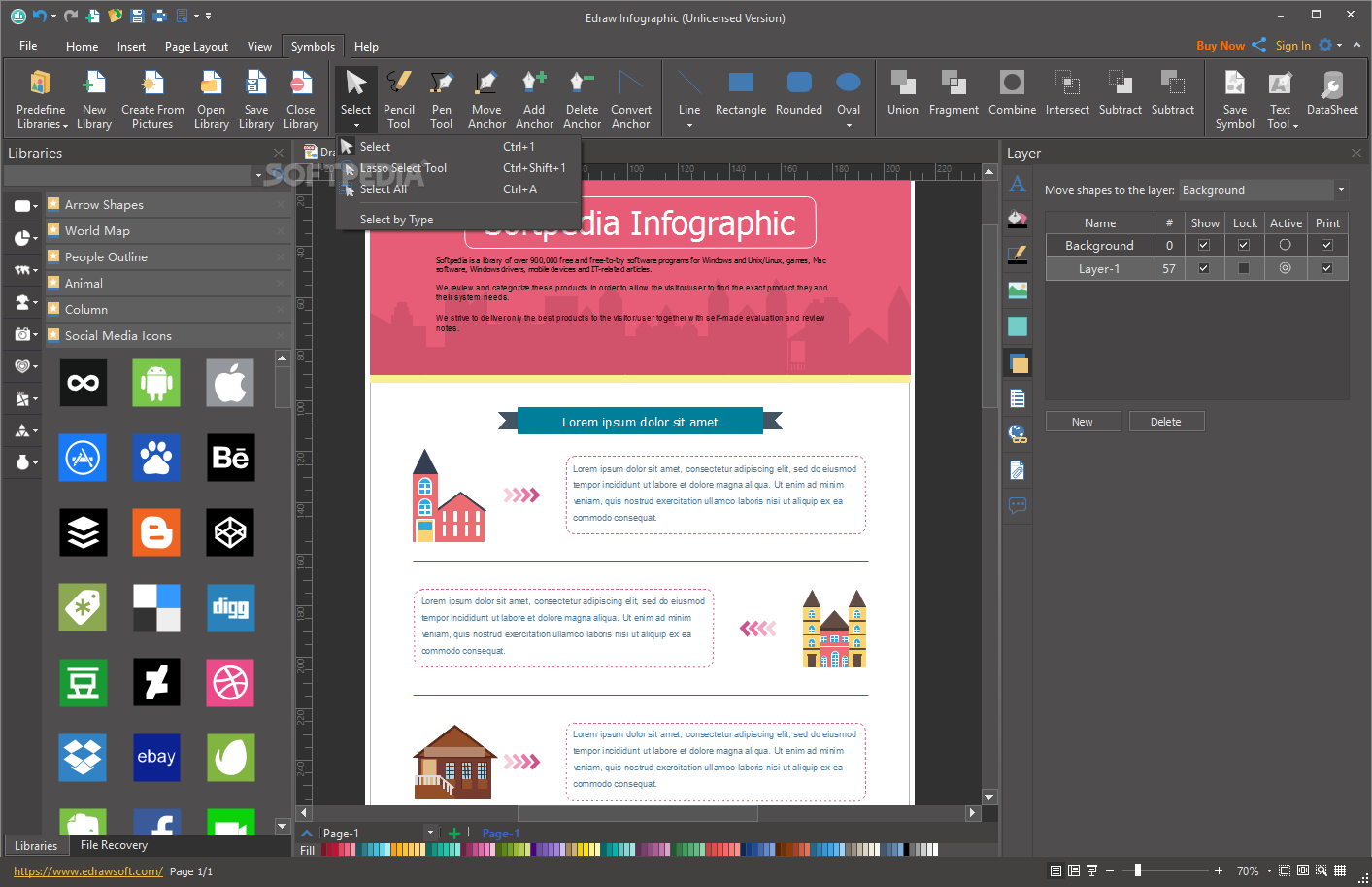The width and height of the screenshot is (1372, 887).
Task: Open the File menu
Action: tap(28, 46)
